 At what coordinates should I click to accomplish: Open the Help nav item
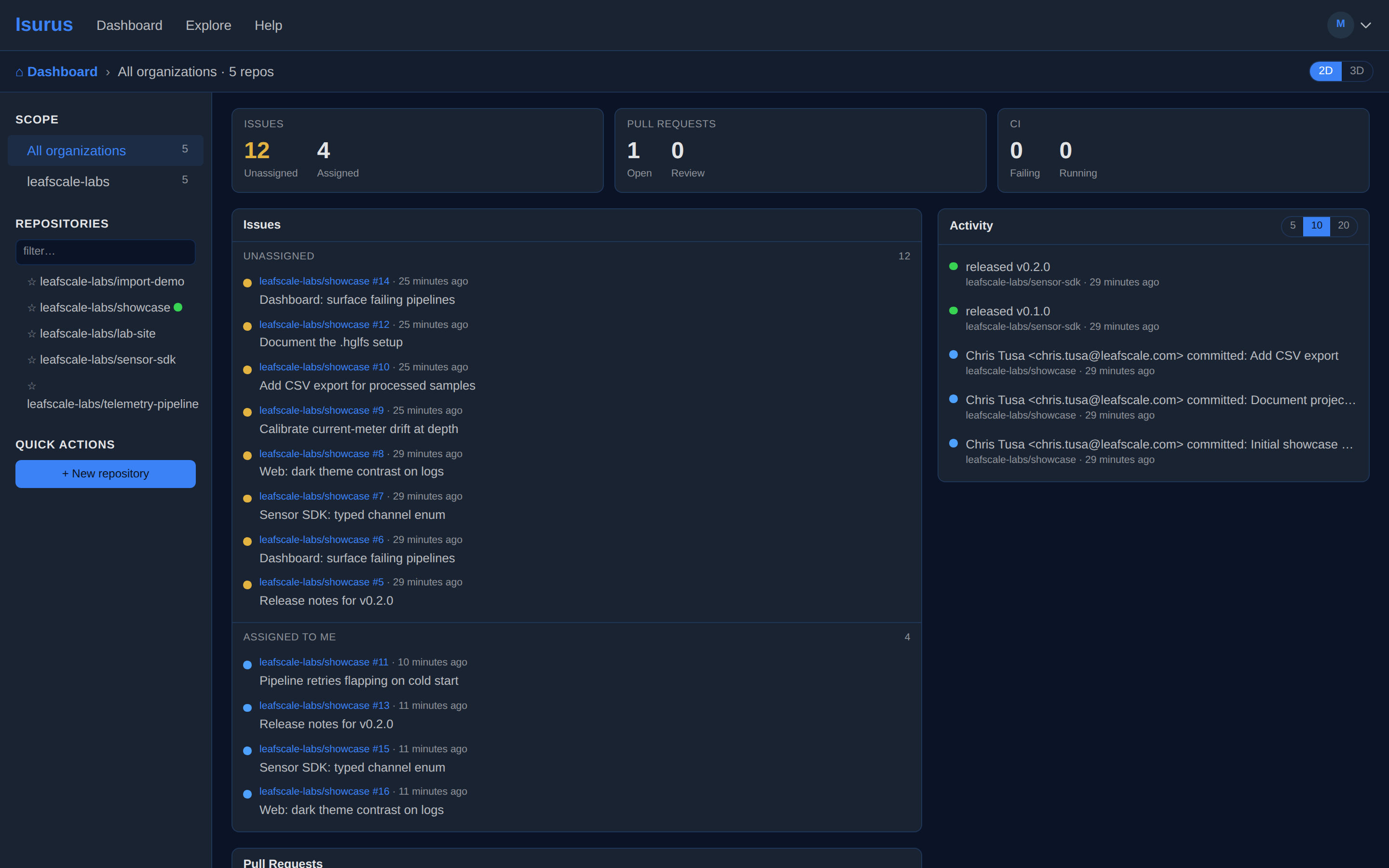(x=268, y=25)
